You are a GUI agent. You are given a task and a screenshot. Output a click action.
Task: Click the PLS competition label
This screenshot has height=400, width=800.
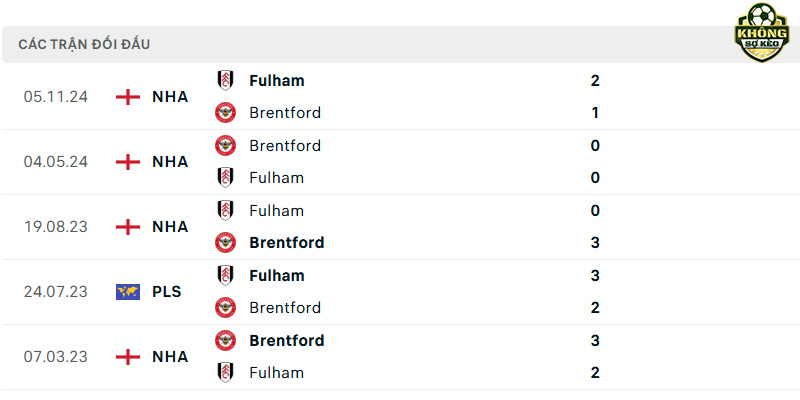point(167,292)
